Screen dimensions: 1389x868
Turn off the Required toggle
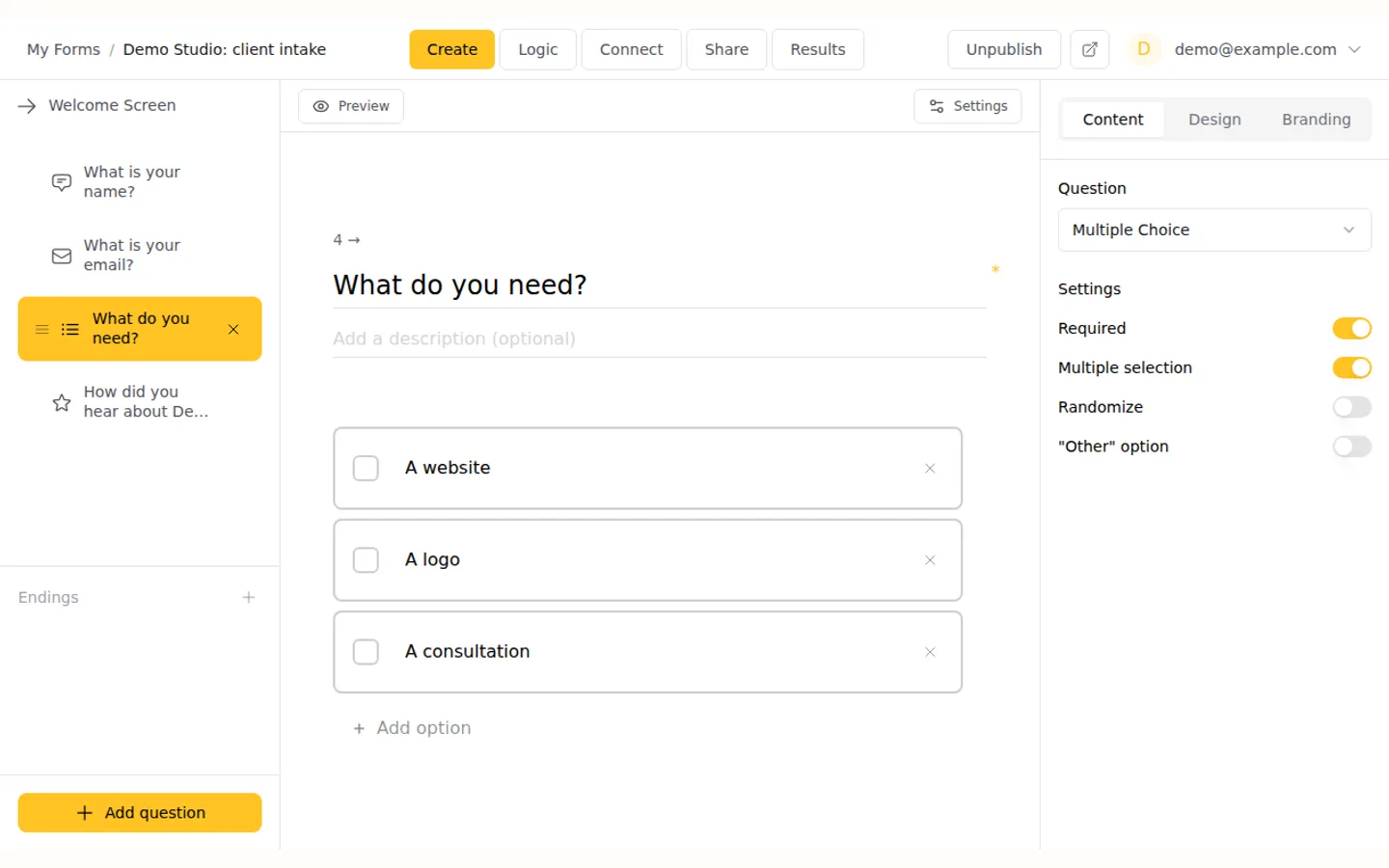pos(1351,329)
